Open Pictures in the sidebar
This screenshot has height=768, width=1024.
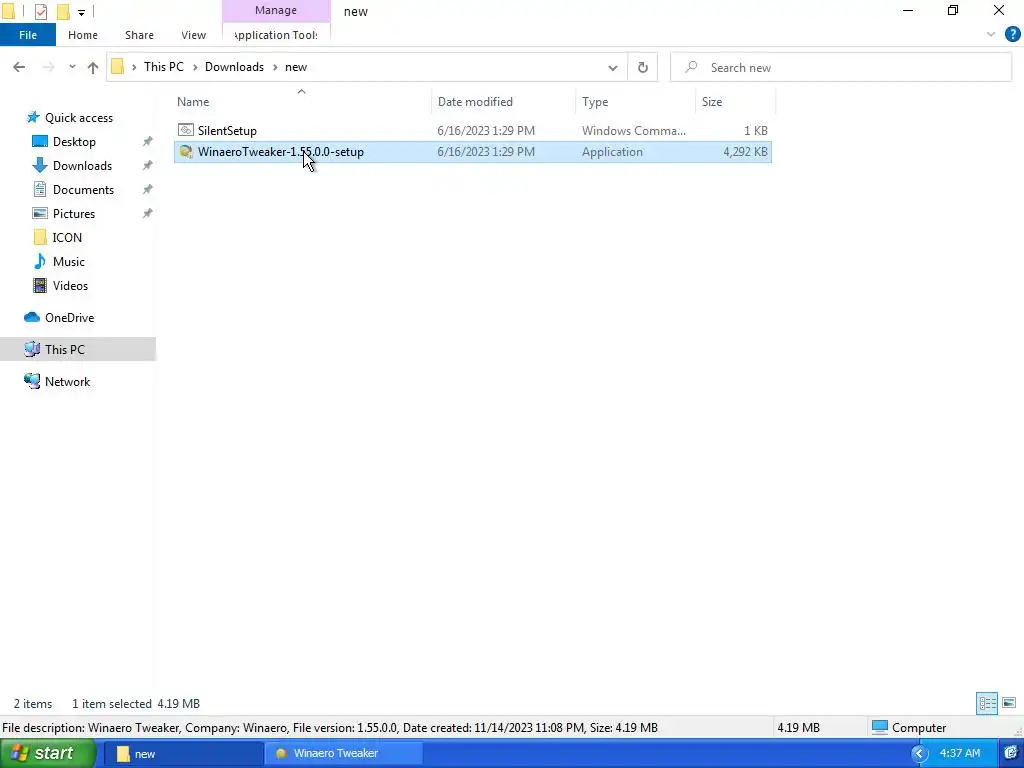point(74,214)
